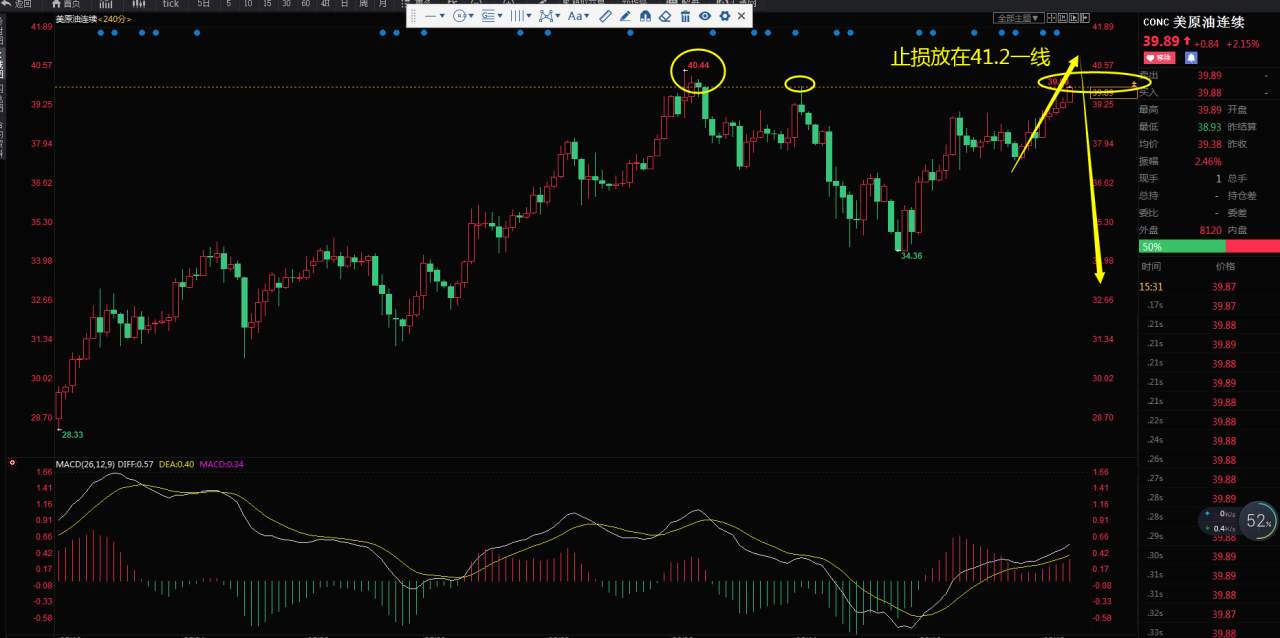The image size is (1280, 638).
Task: Set a price alert with bell icon
Action: click(x=1191, y=58)
